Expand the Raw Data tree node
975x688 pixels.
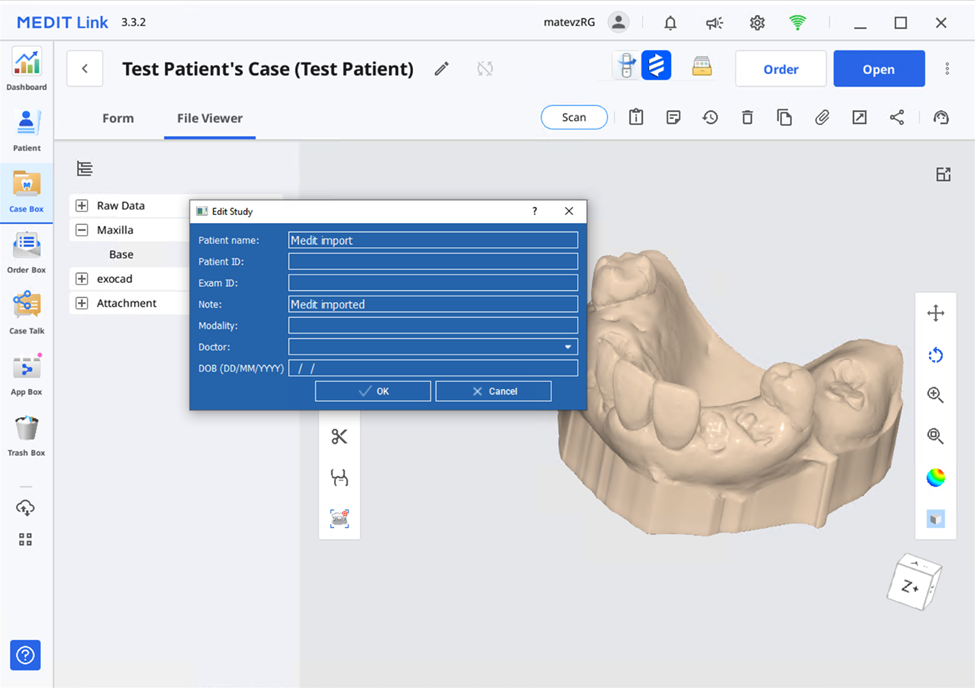pos(82,206)
